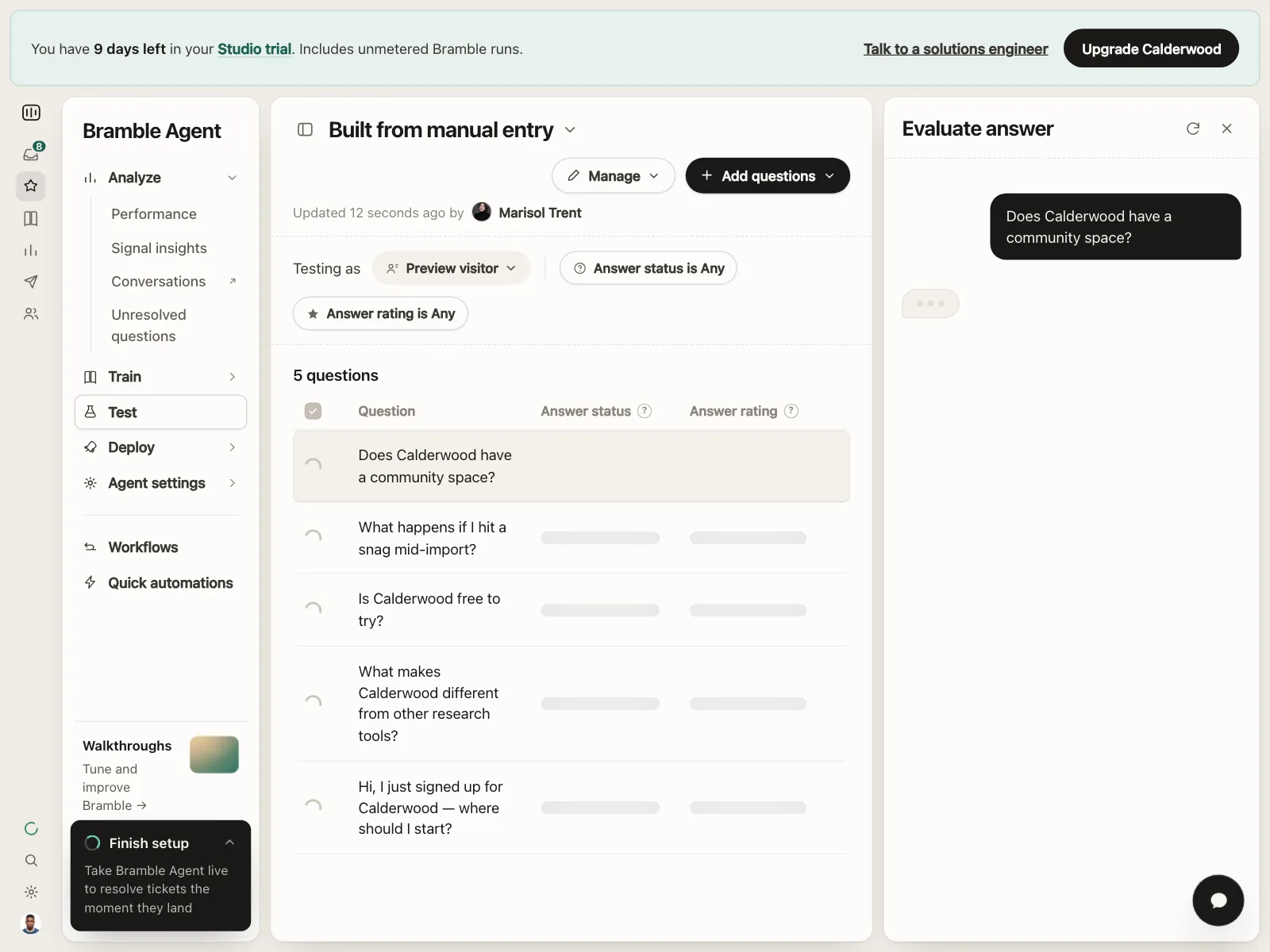Select the just signed up question

(571, 808)
